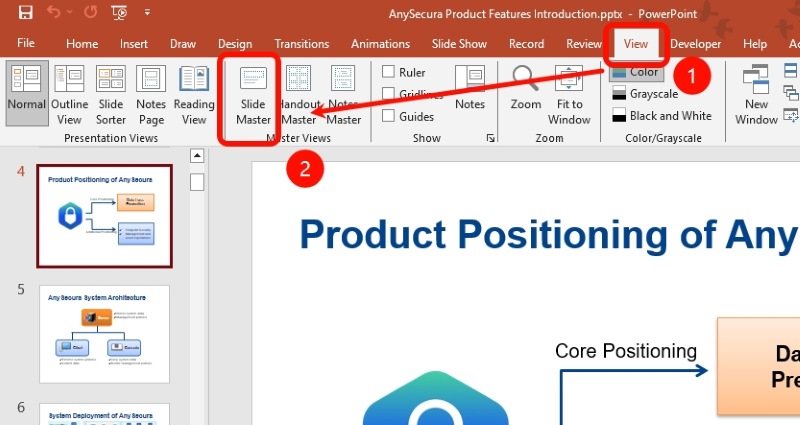Open the File menu
The height and width of the screenshot is (425, 800).
coord(26,43)
